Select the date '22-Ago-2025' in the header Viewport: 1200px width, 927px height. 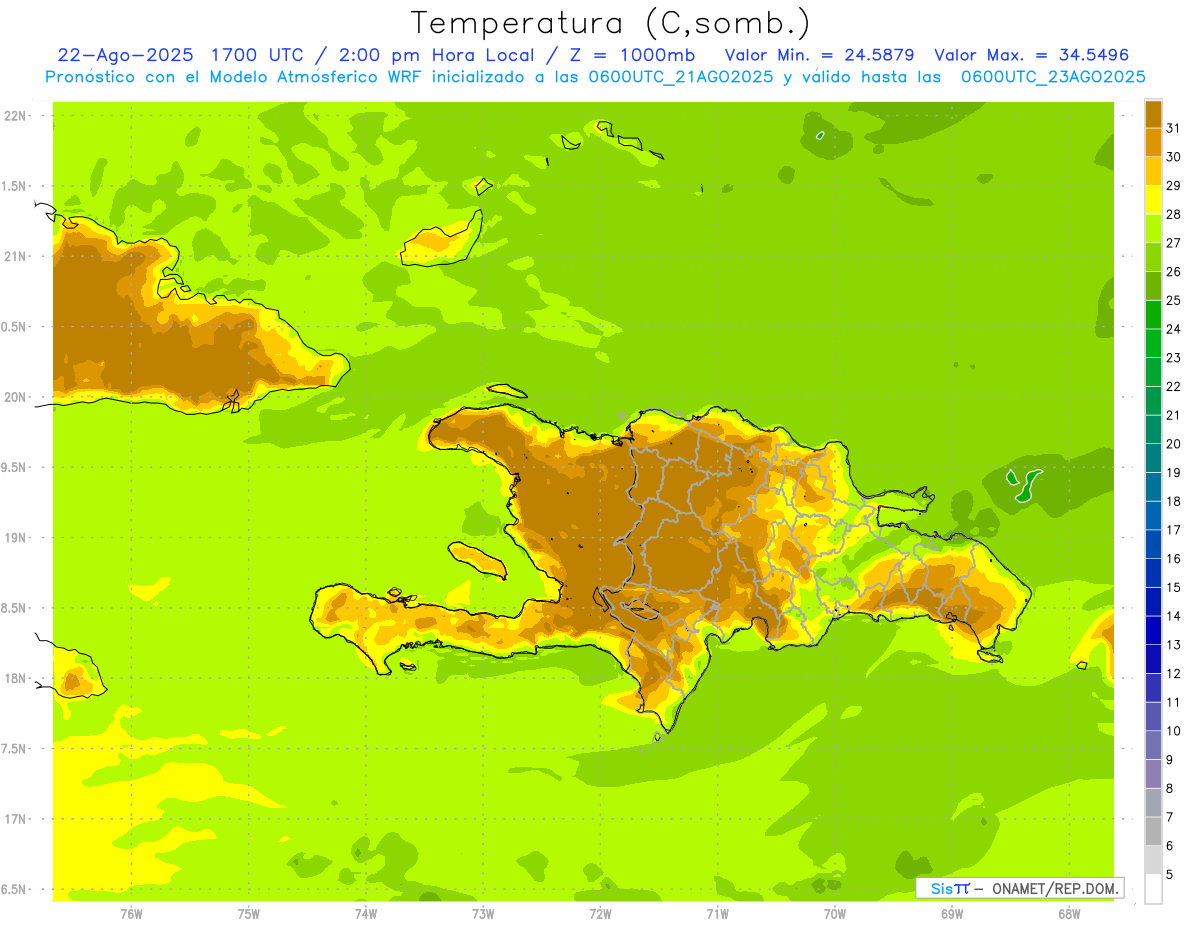point(125,55)
